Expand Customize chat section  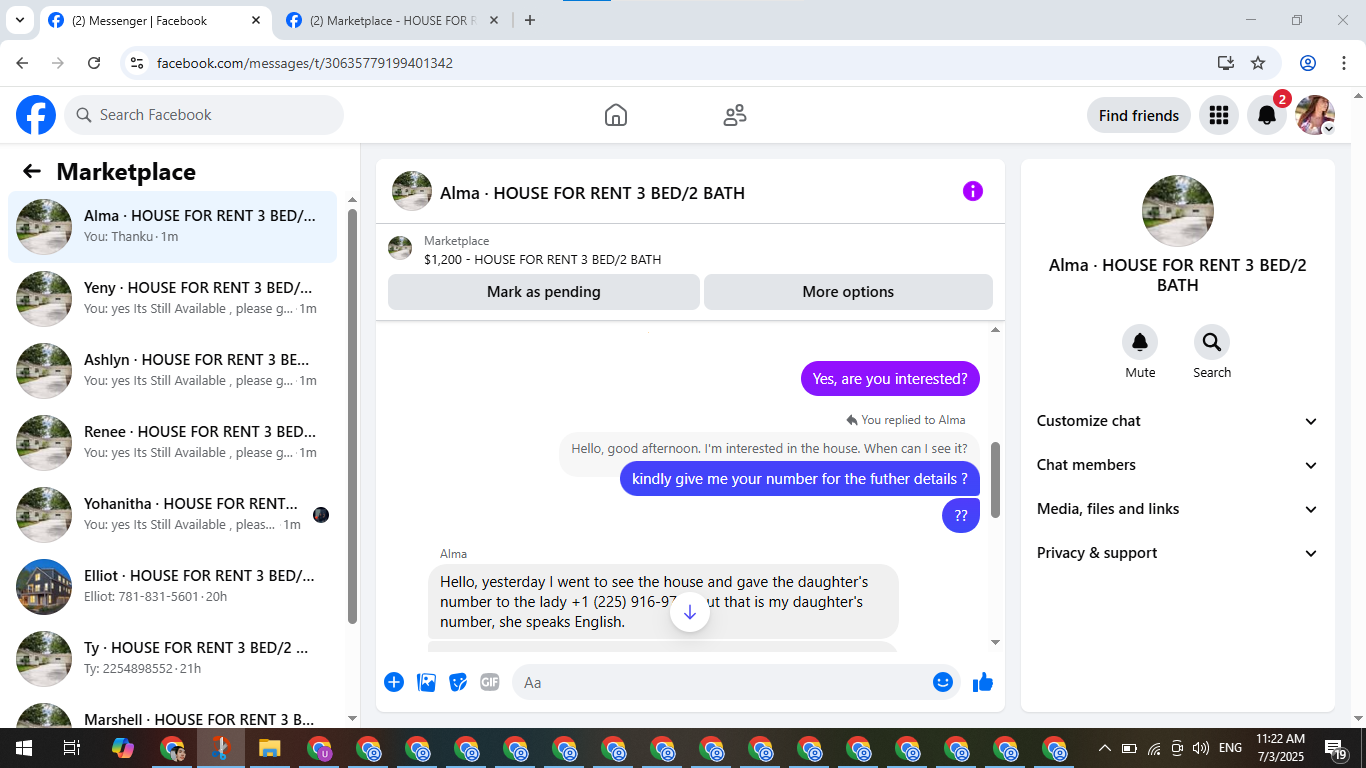click(x=1178, y=421)
